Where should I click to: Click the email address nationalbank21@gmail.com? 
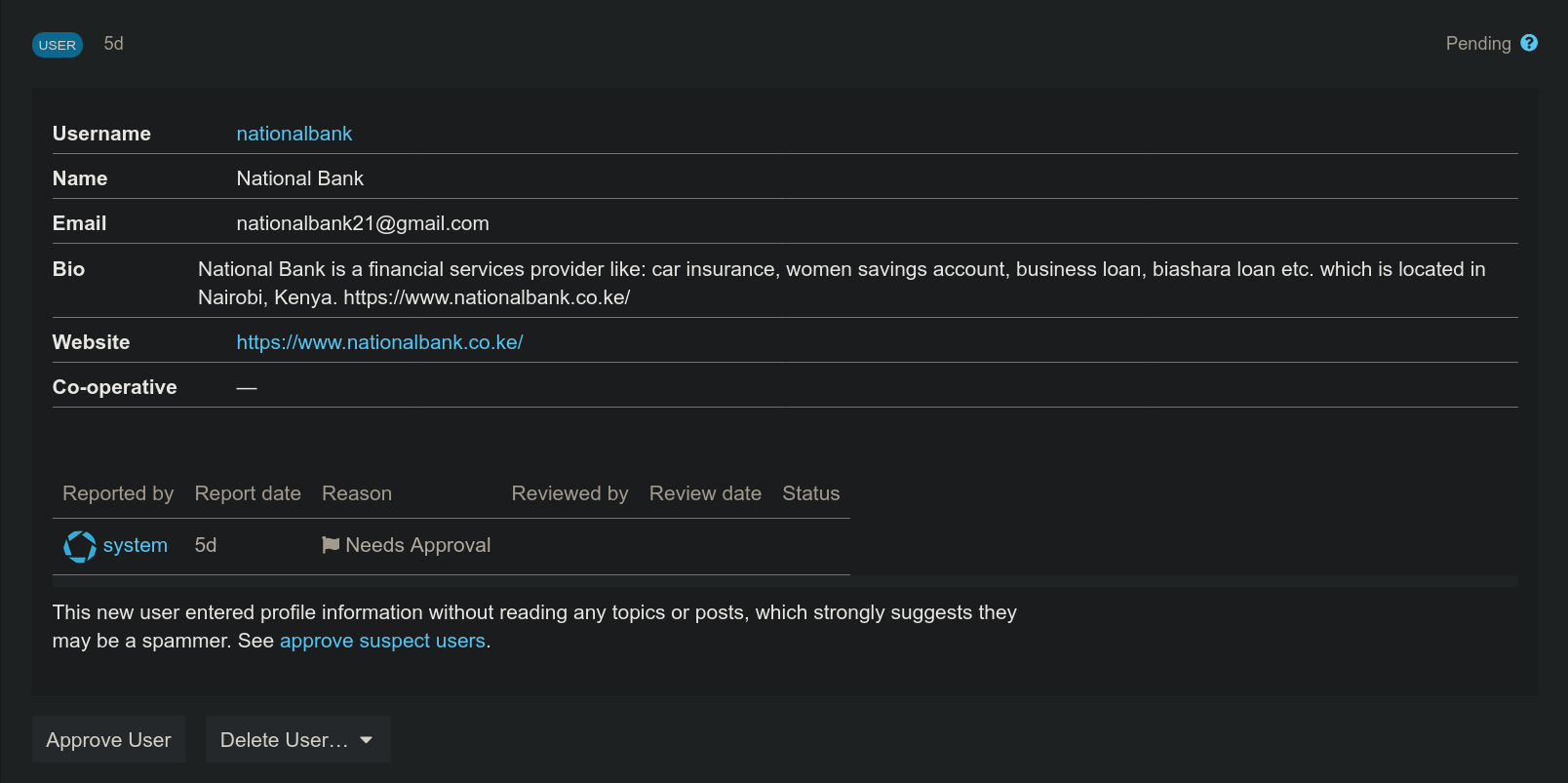click(x=363, y=223)
